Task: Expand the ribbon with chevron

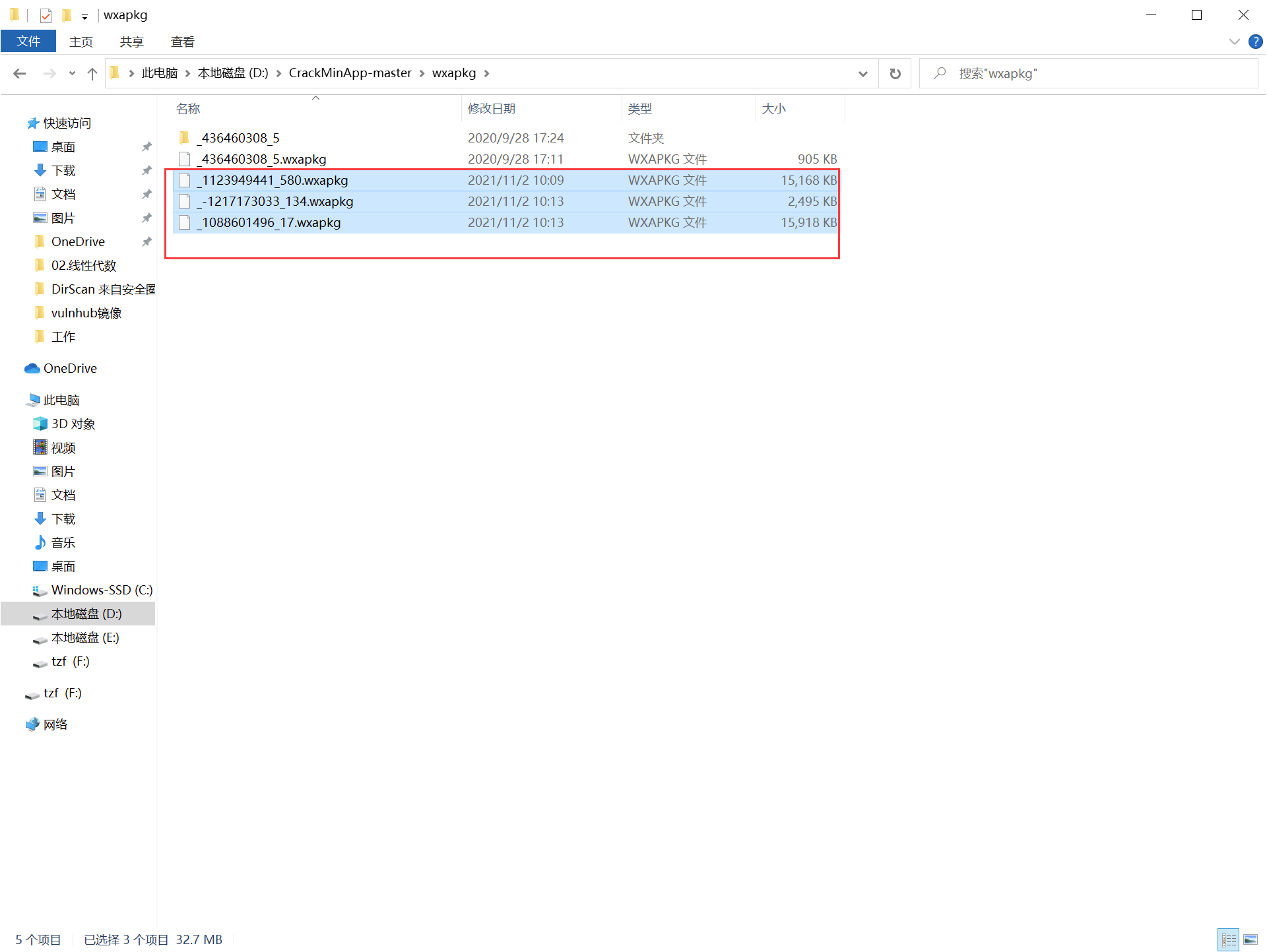Action: (1234, 42)
